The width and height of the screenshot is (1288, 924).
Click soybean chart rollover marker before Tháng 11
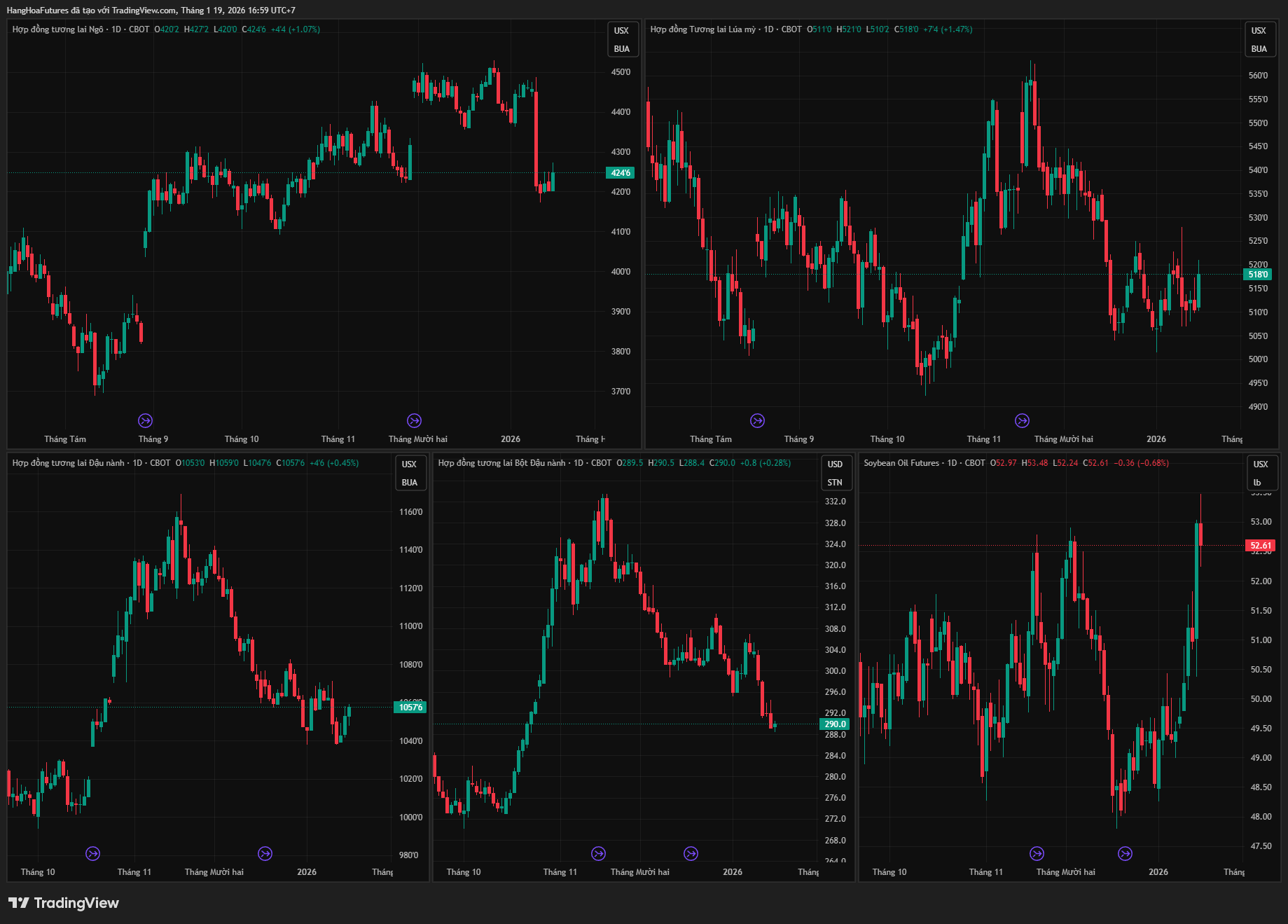click(x=92, y=853)
